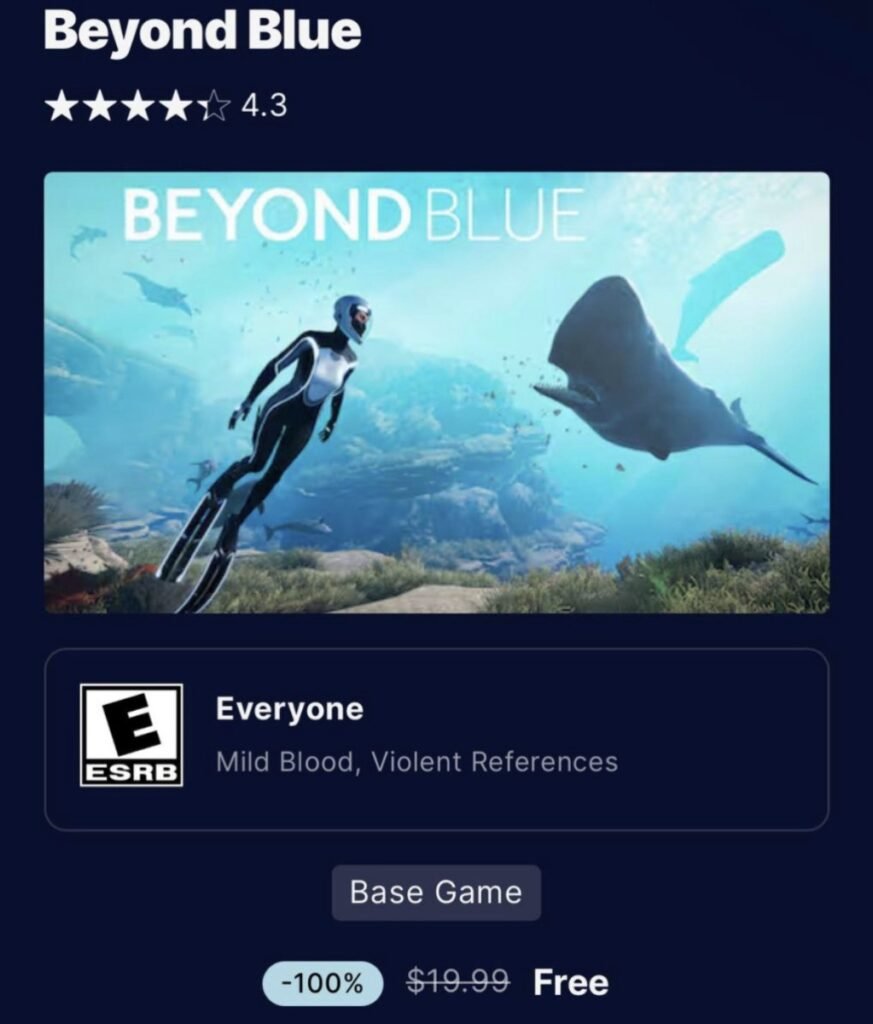This screenshot has width=873, height=1024.
Task: Click the empty fifth rating star
Action: coord(214,106)
